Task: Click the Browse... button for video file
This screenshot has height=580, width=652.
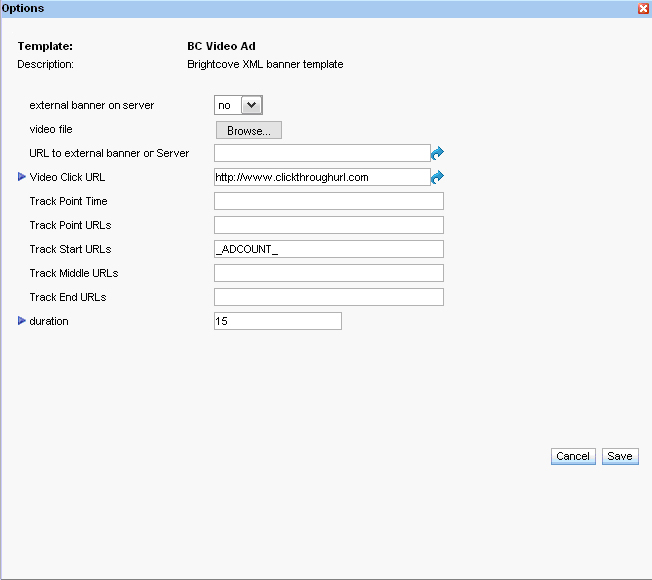Action: (249, 131)
